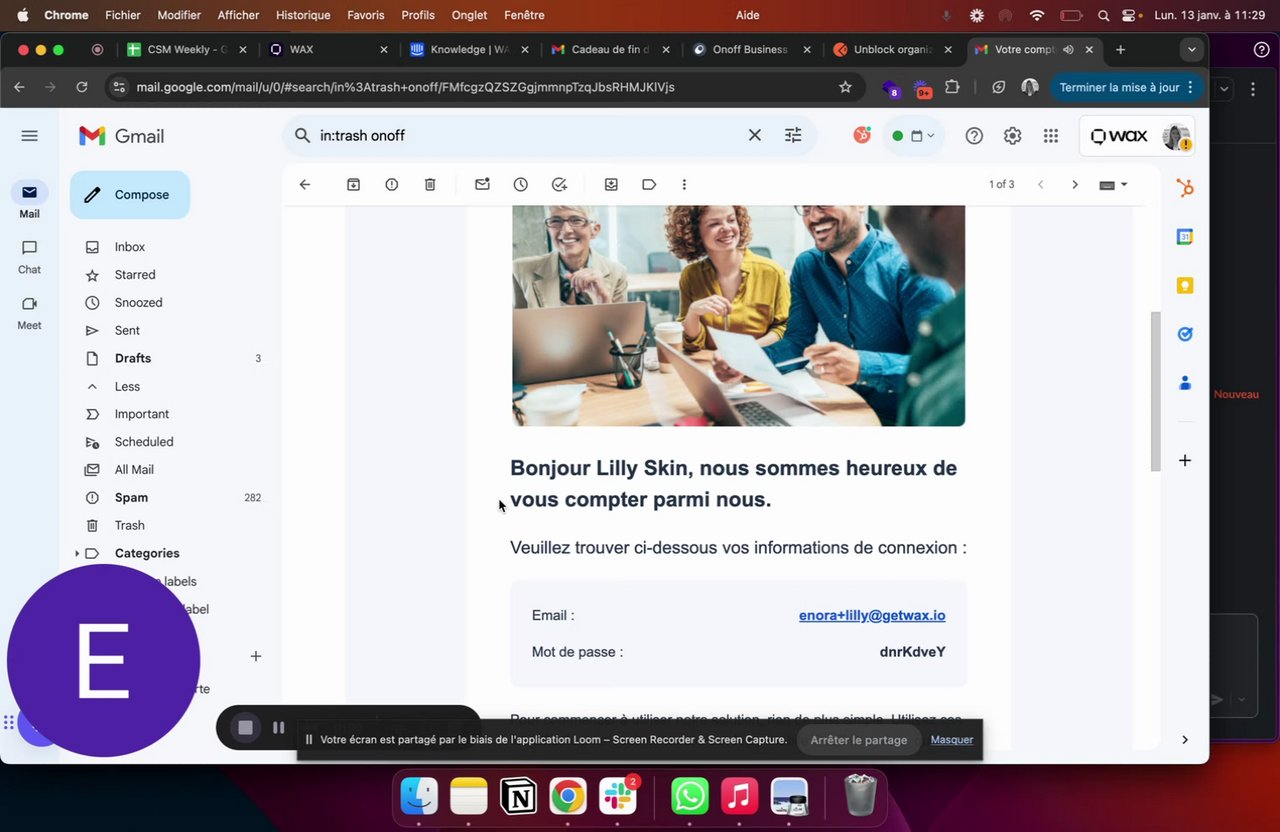Open Contacts in the side panel

1185,382
